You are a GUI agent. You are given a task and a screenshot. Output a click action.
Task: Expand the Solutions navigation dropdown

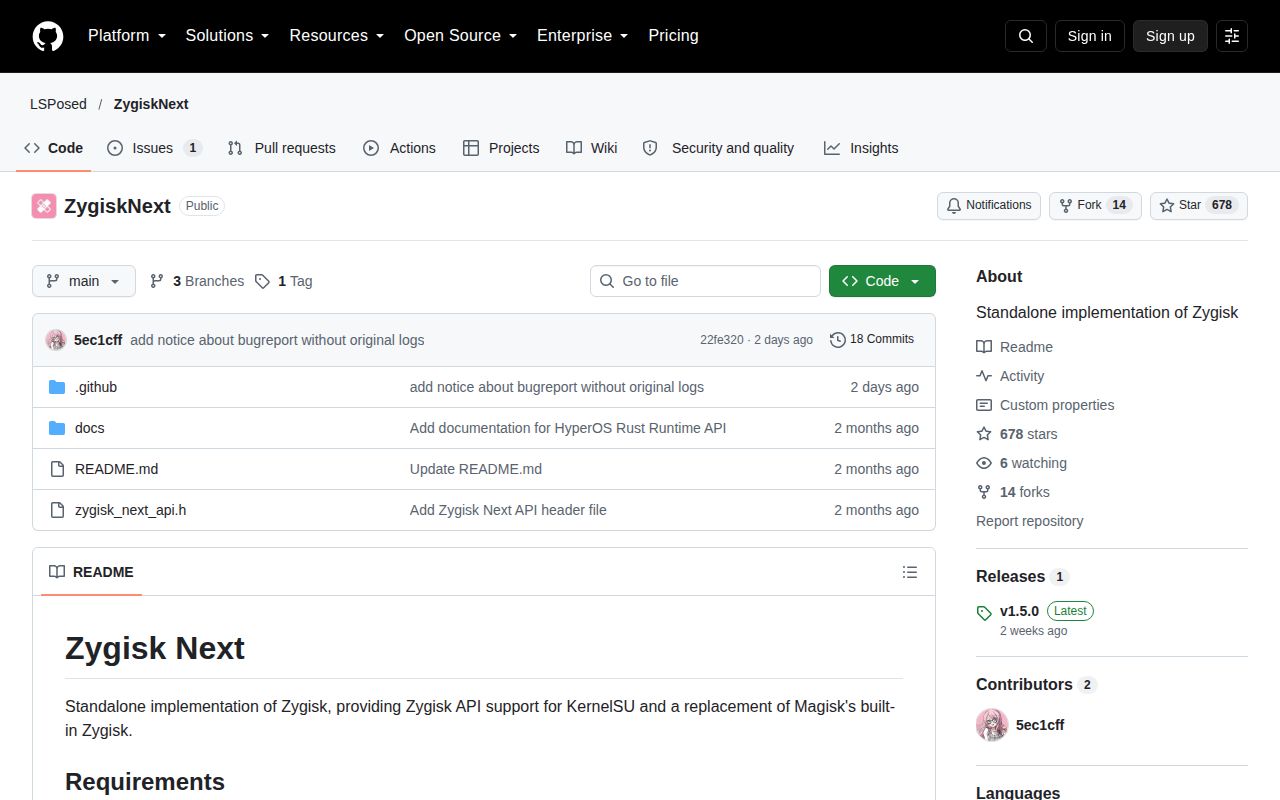click(x=228, y=36)
